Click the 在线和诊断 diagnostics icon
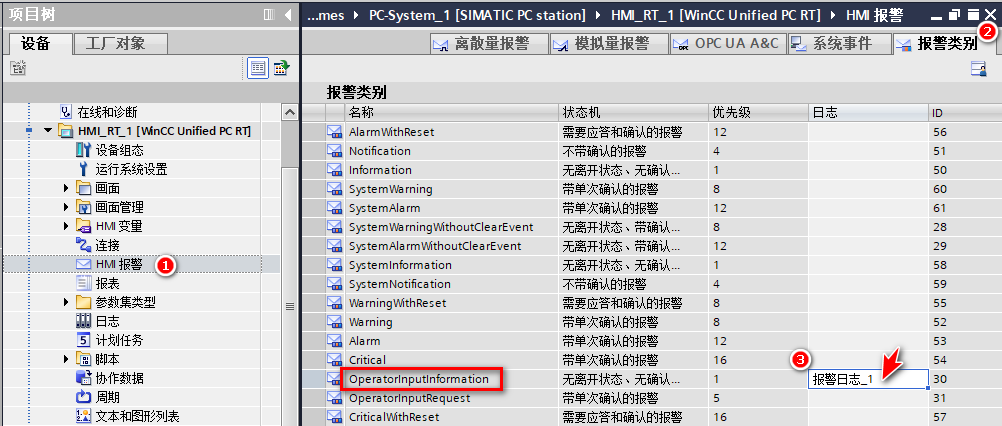1002x426 pixels. pyautogui.click(x=66, y=112)
